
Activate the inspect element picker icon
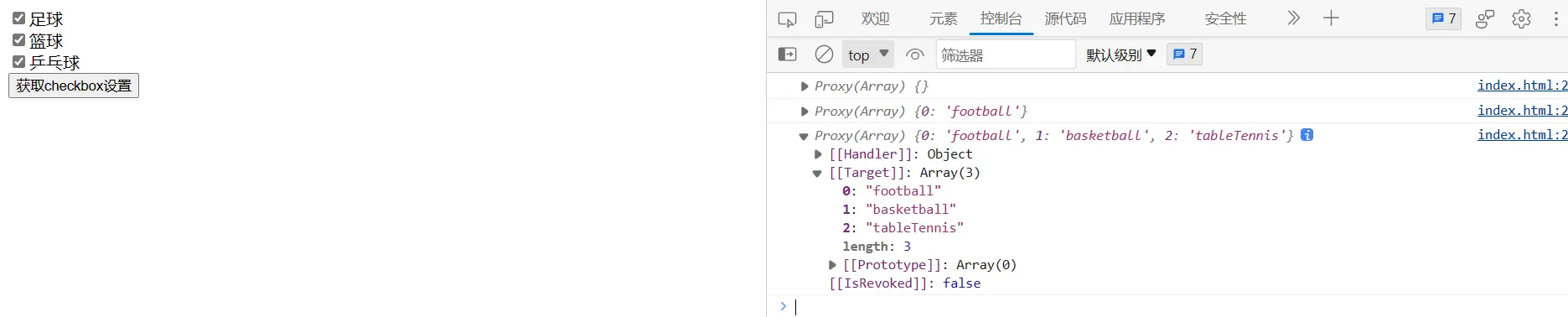[x=787, y=18]
